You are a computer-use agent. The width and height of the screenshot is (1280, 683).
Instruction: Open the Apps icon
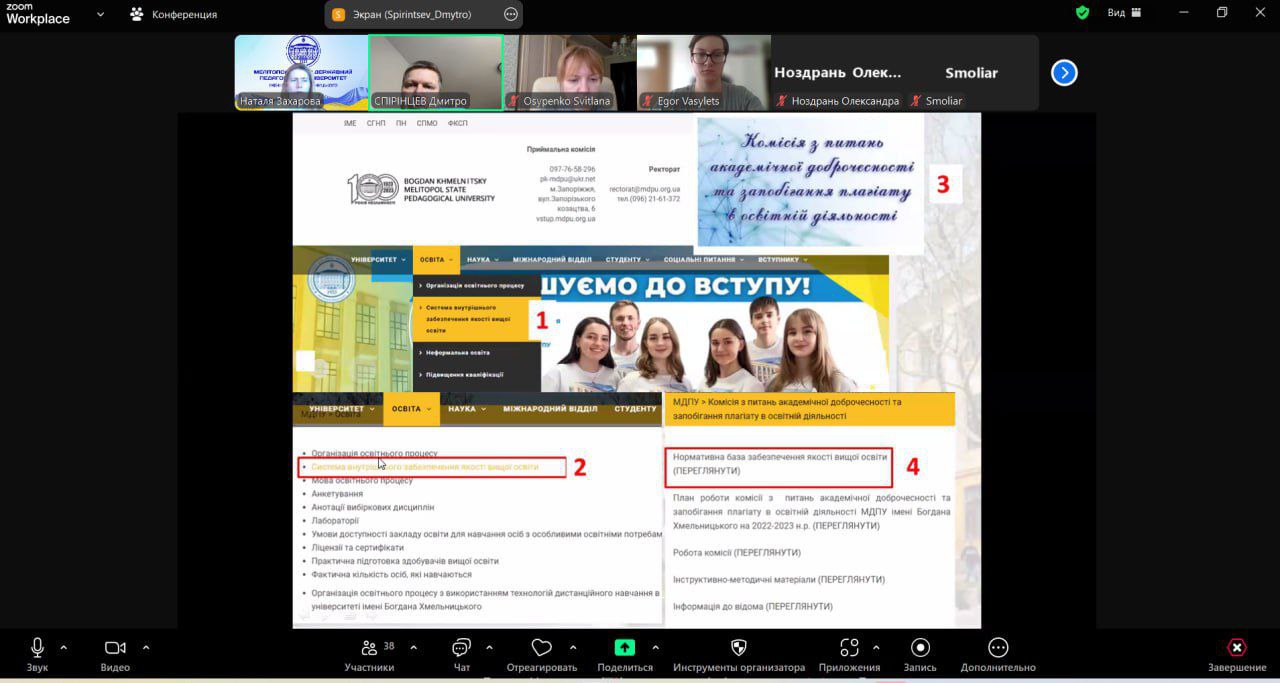click(x=849, y=648)
